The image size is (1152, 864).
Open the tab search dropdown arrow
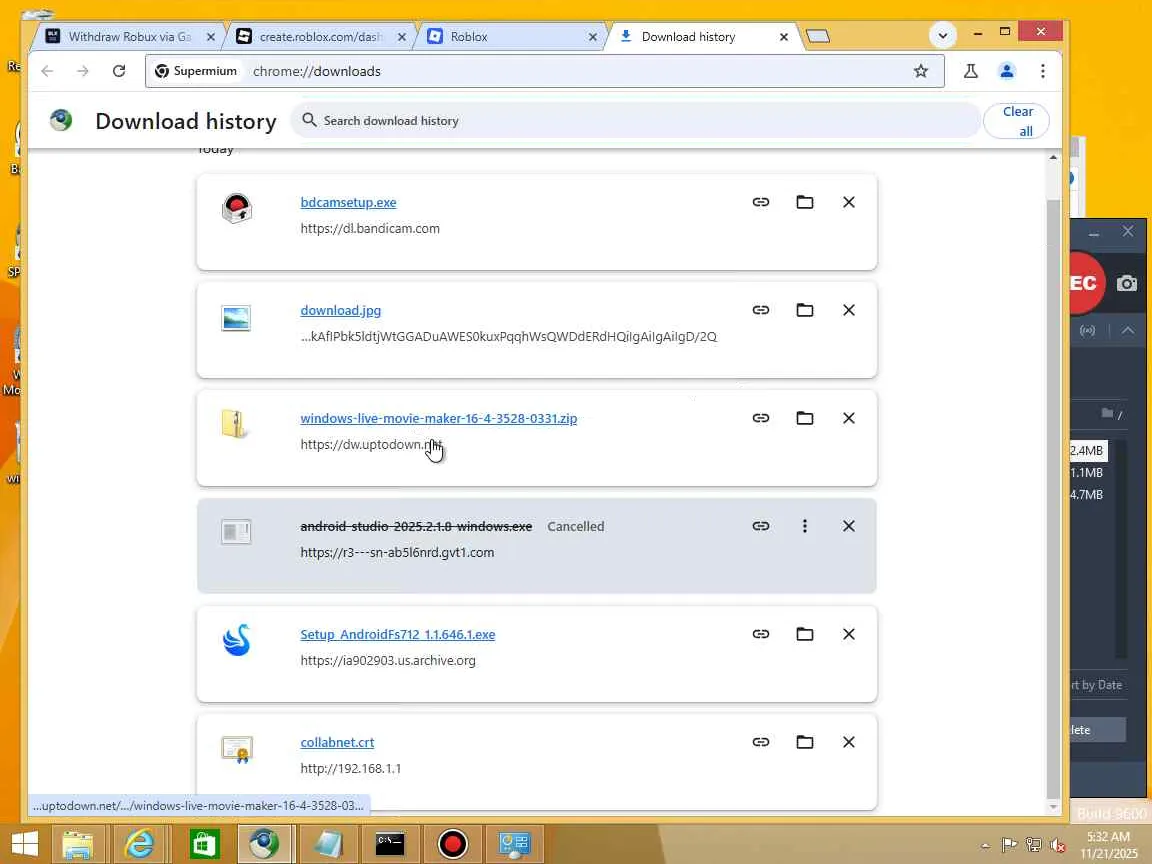point(943,35)
